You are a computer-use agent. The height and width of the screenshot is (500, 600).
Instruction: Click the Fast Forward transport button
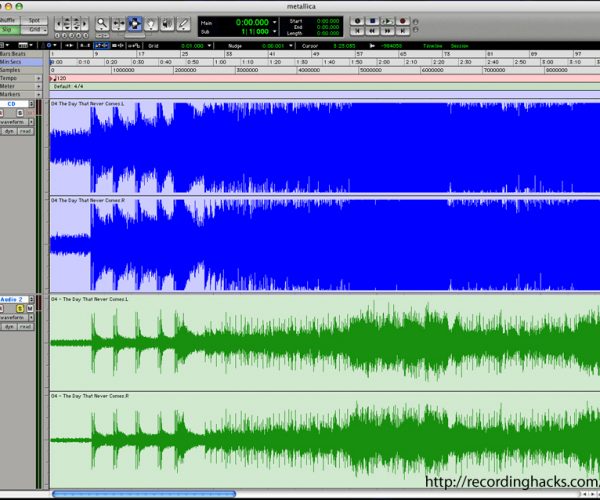click(x=387, y=31)
